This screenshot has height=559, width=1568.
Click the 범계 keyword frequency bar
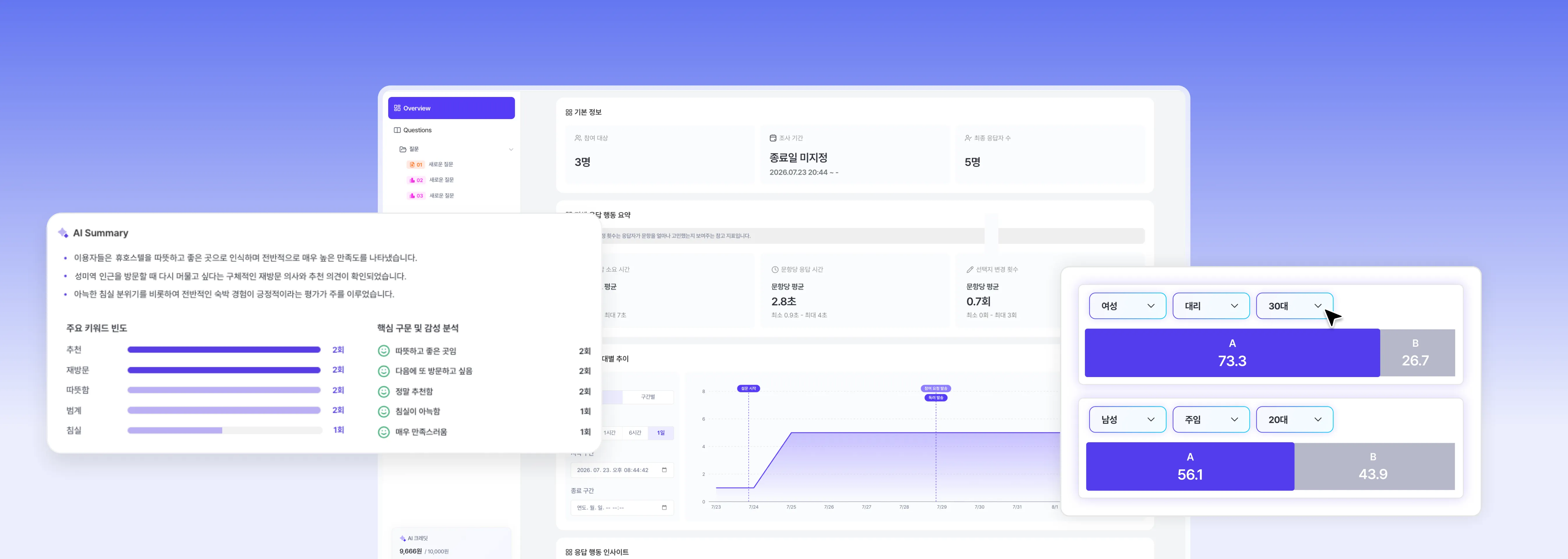tap(224, 411)
